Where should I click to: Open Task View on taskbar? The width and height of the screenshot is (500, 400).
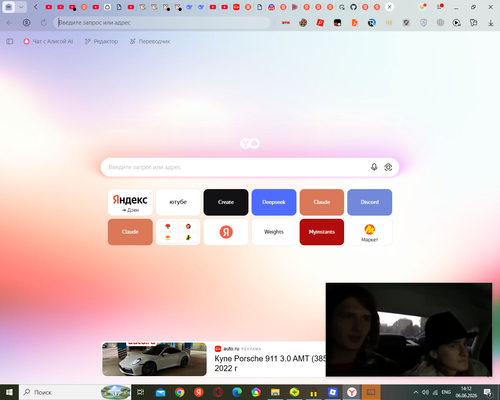point(141,392)
